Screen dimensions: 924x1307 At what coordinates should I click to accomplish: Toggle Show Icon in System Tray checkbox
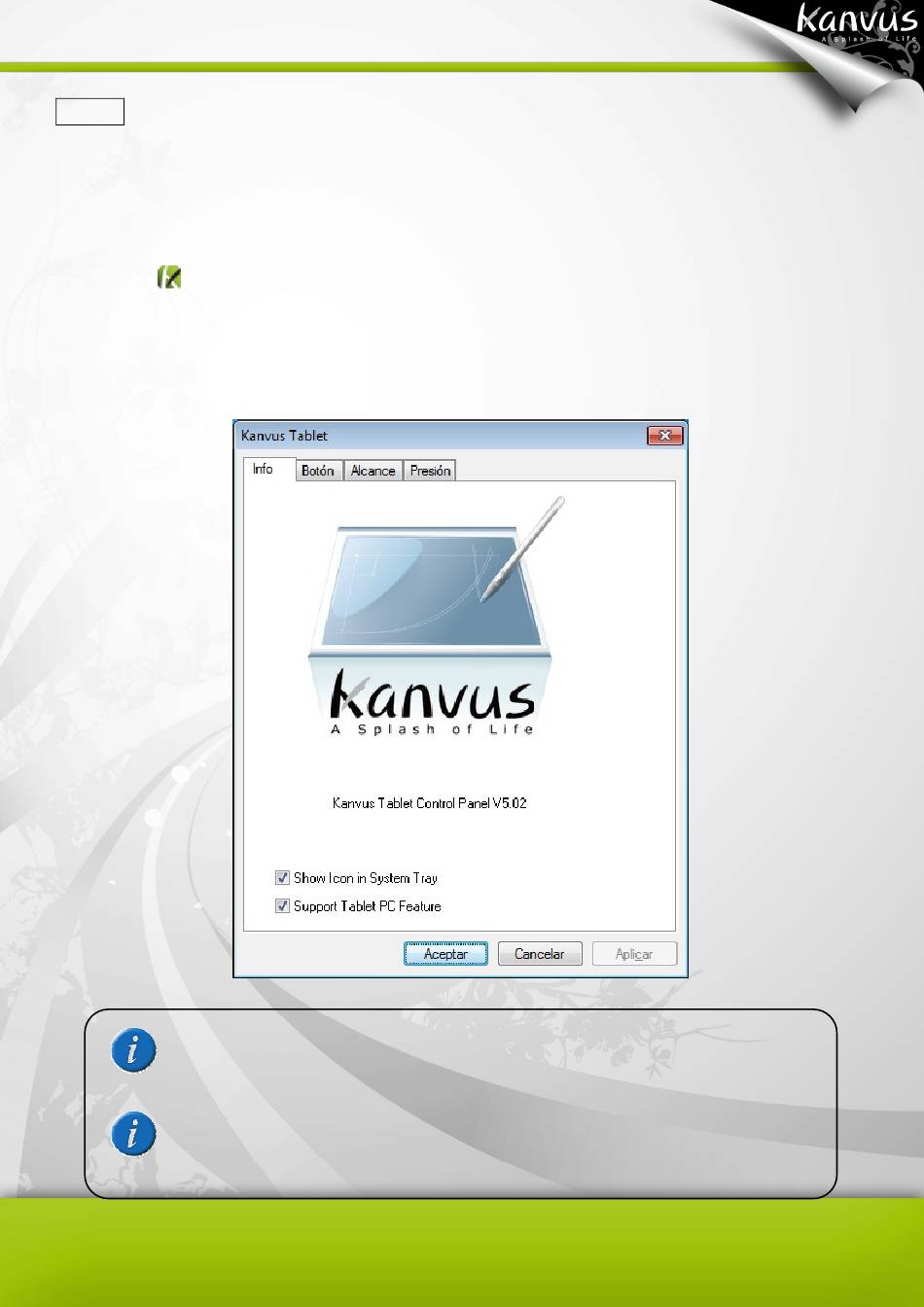click(x=283, y=878)
